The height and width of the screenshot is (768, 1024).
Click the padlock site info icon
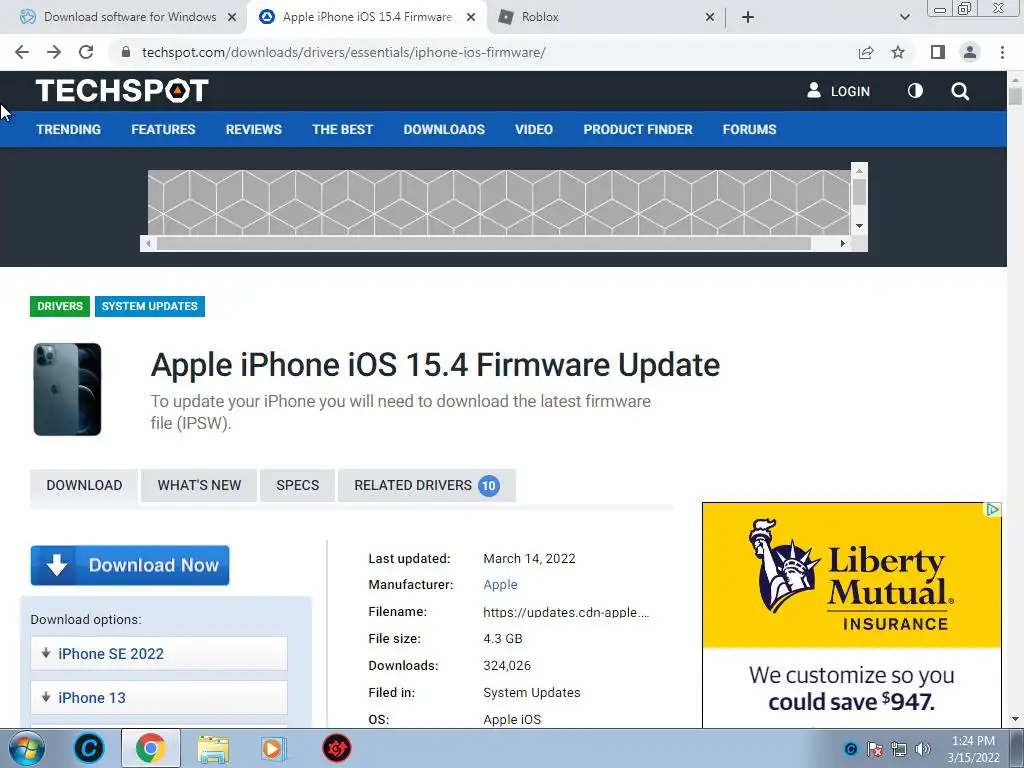[126, 52]
